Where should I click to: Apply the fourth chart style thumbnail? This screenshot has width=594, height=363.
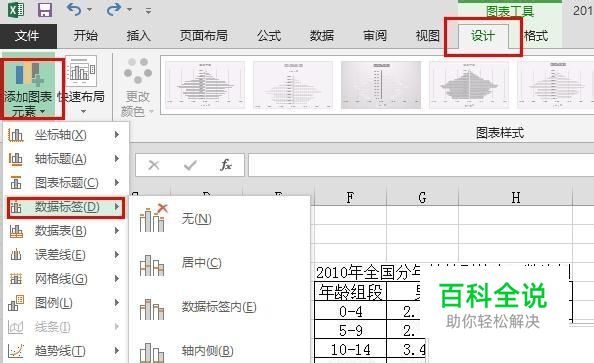point(469,84)
